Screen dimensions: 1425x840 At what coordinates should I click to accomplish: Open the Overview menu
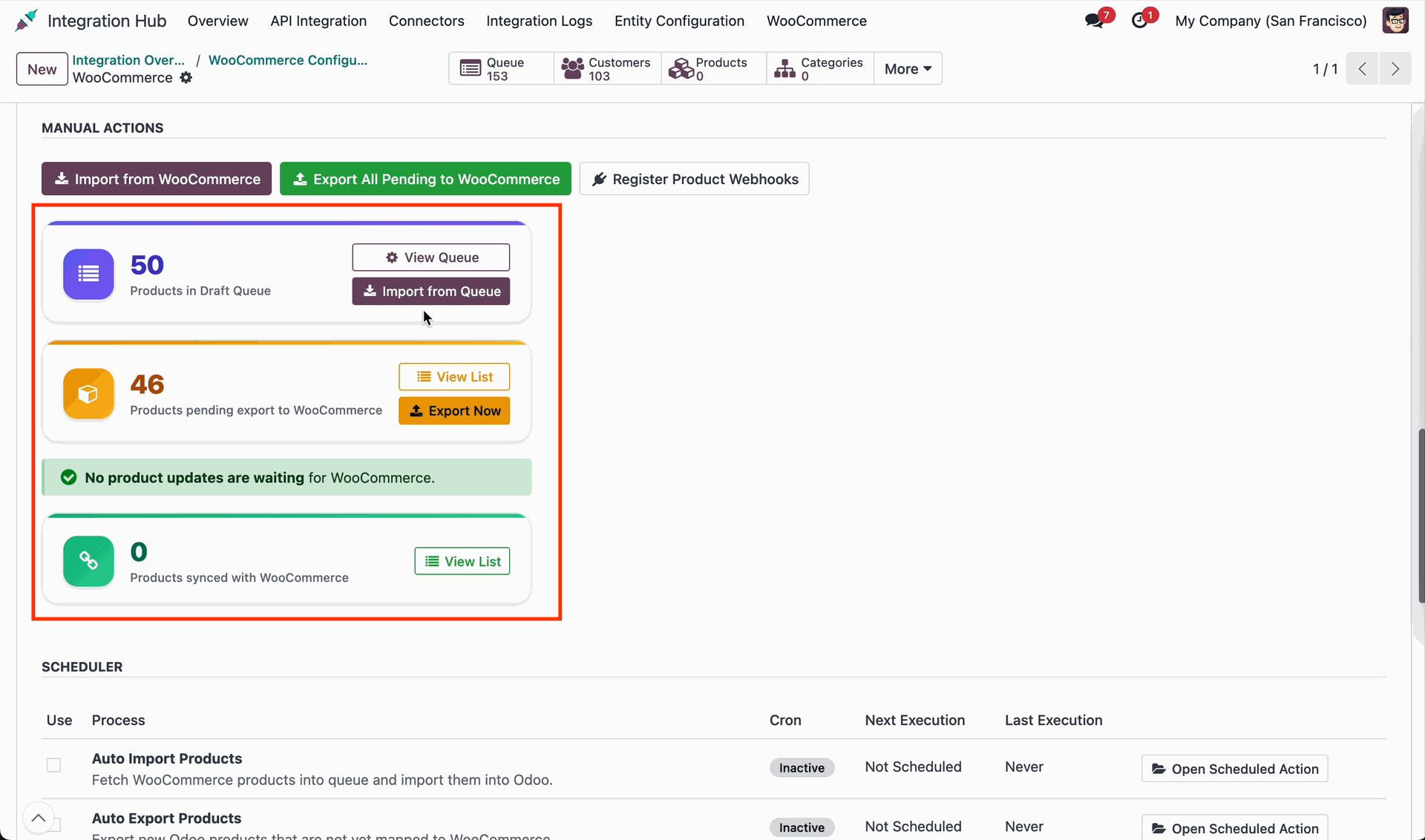(217, 21)
